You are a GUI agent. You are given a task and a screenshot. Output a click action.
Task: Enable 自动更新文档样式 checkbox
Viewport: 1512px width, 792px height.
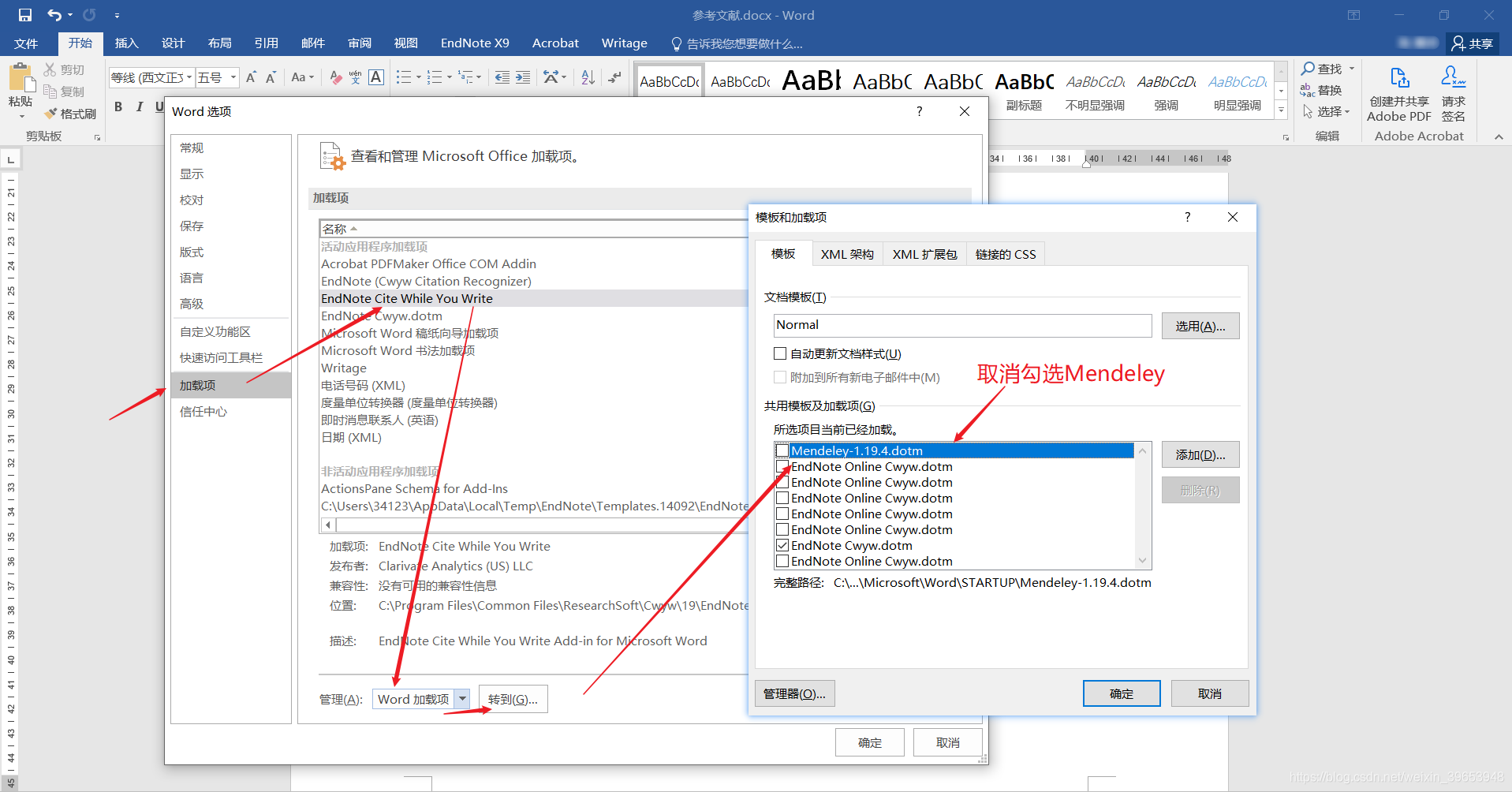pos(780,353)
